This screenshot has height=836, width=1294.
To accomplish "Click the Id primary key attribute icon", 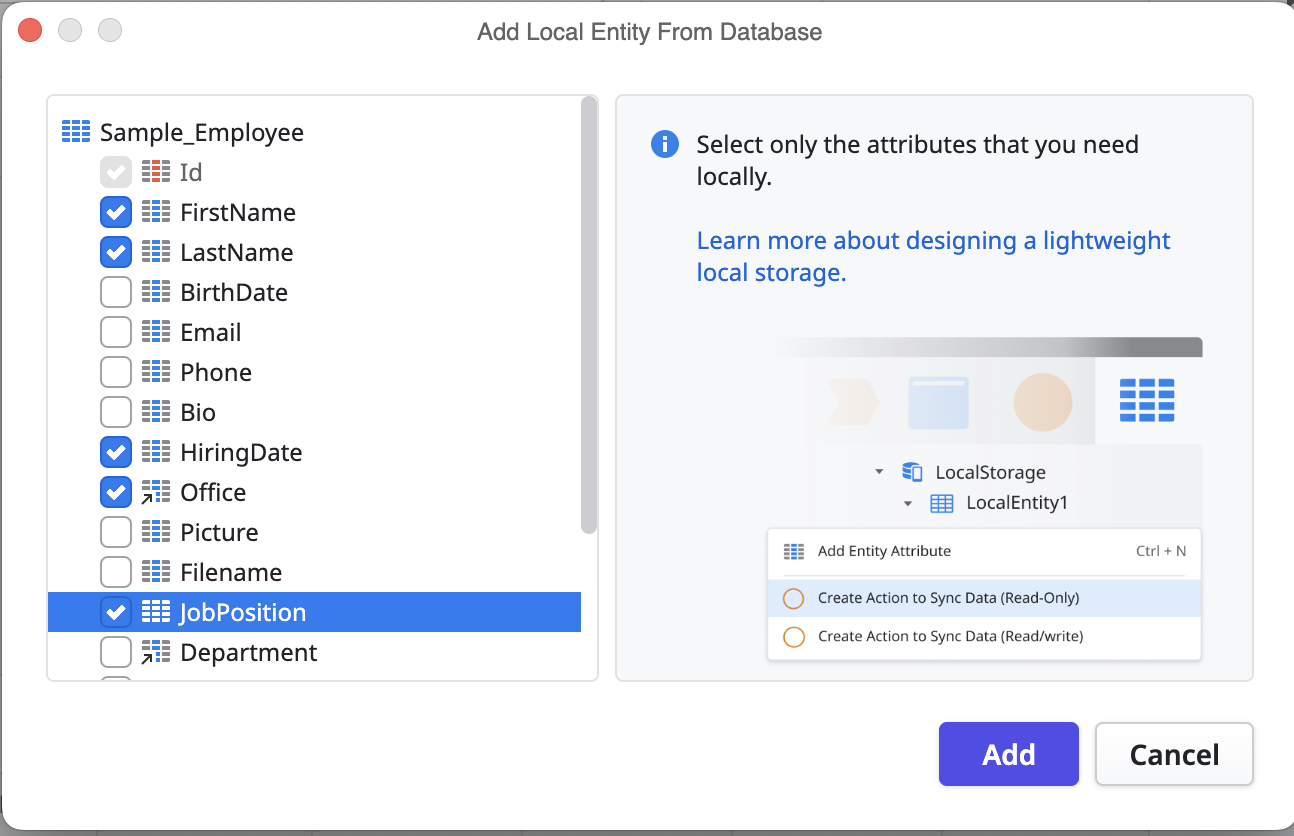I will click(155, 172).
